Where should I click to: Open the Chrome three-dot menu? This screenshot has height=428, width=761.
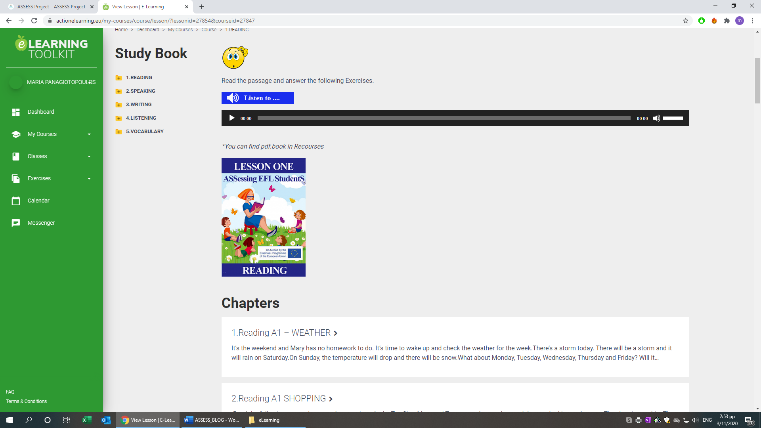752,21
